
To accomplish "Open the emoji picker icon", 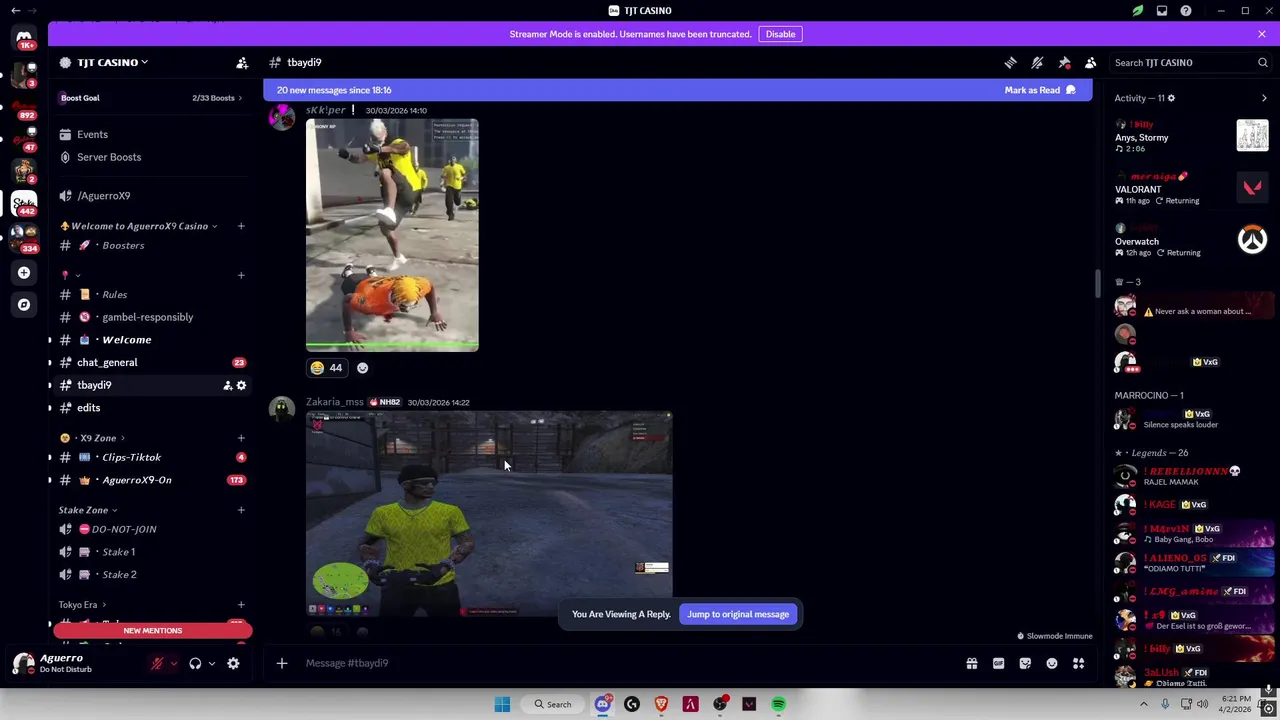I will coord(1052,663).
